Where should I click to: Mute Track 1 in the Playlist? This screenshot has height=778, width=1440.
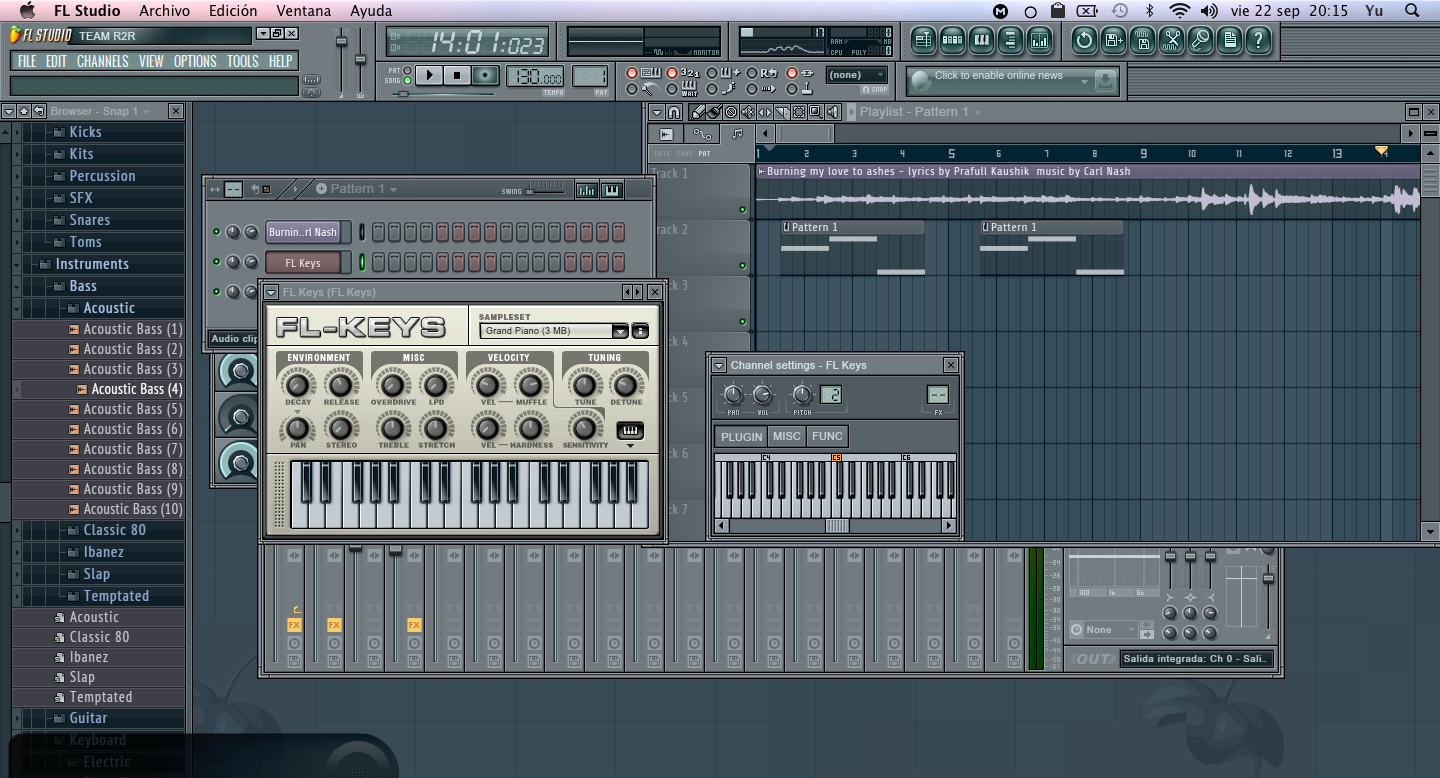[742, 210]
